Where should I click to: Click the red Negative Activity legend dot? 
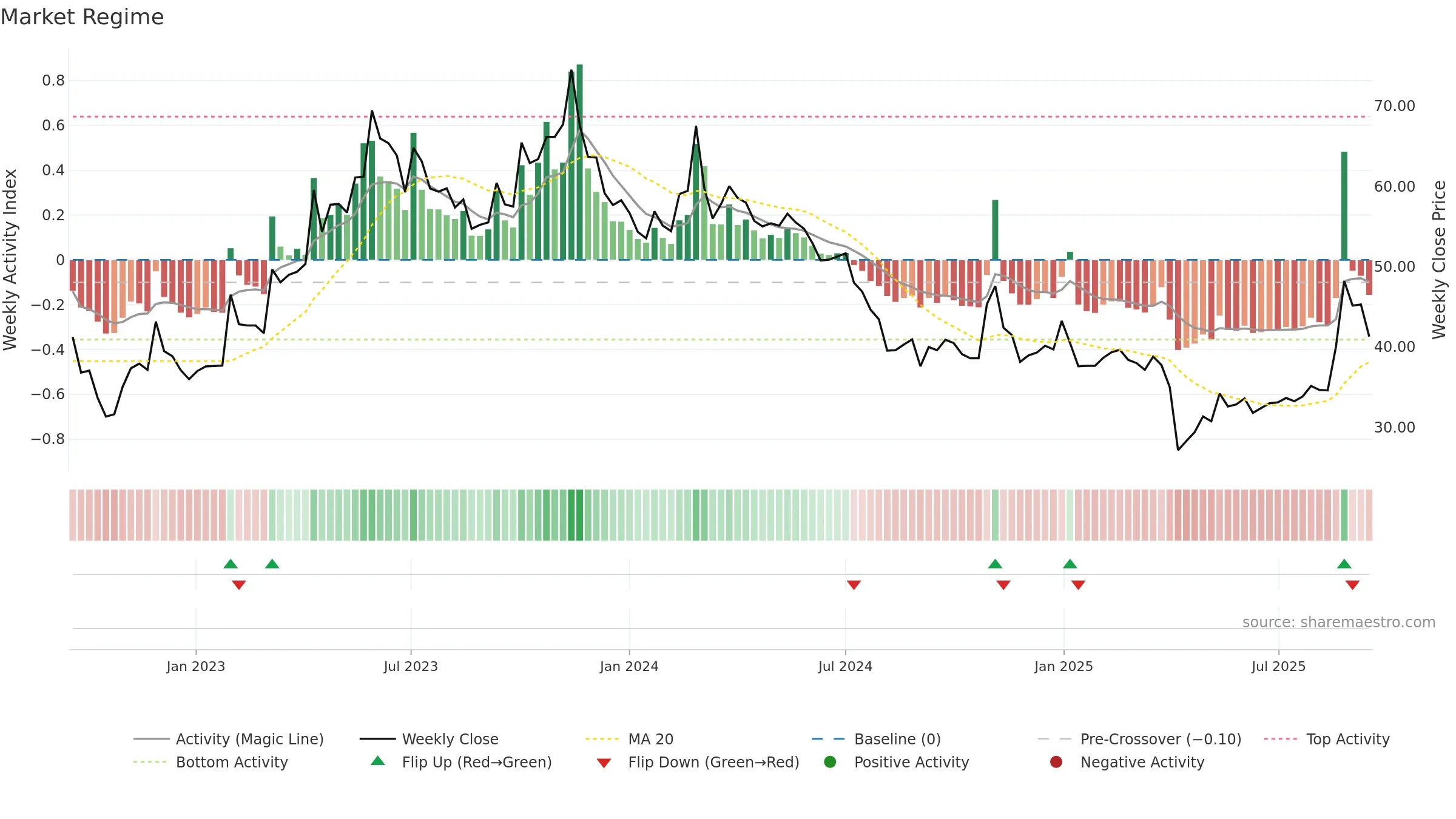point(1056,762)
